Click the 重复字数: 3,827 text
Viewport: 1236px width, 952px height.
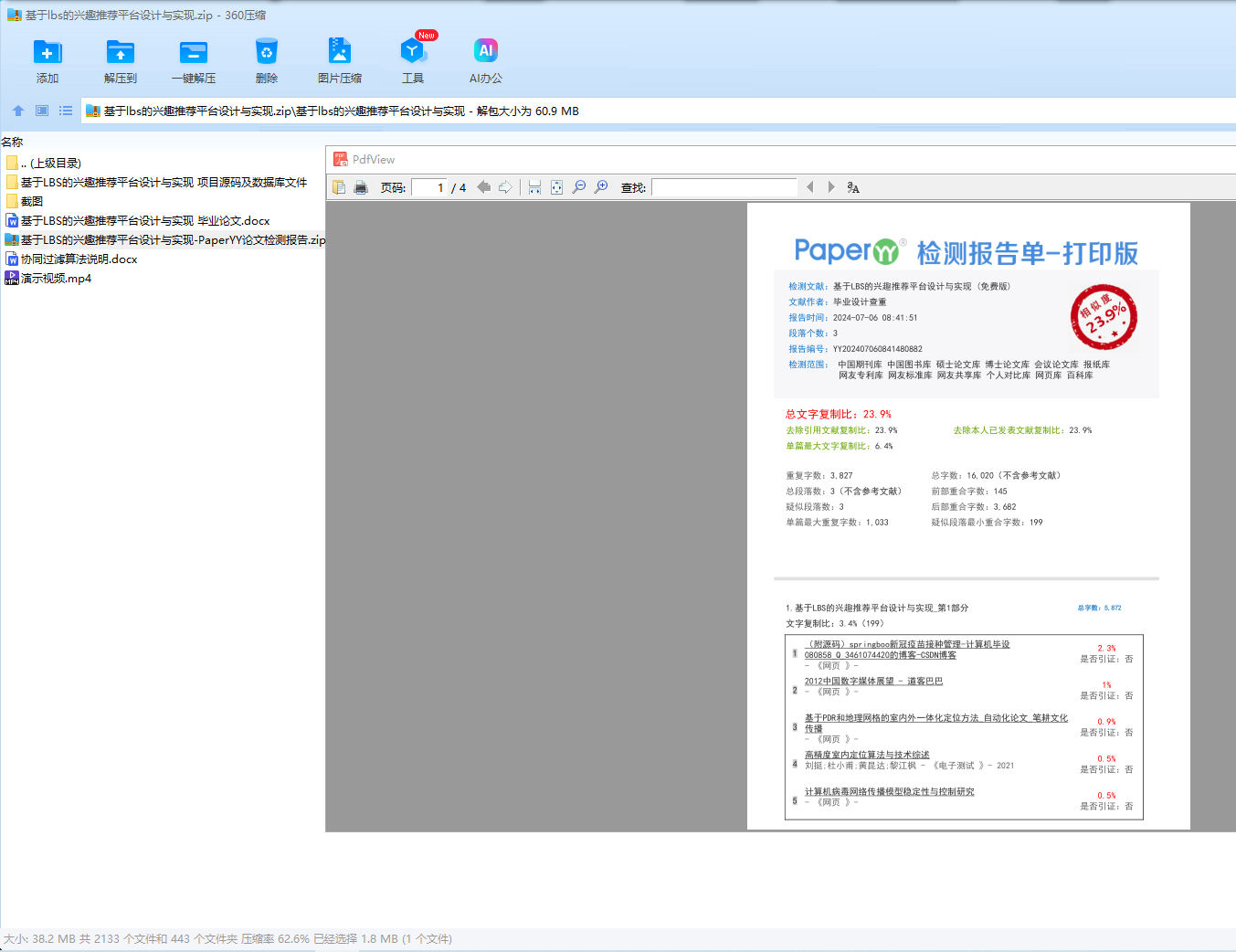pyautogui.click(x=819, y=475)
